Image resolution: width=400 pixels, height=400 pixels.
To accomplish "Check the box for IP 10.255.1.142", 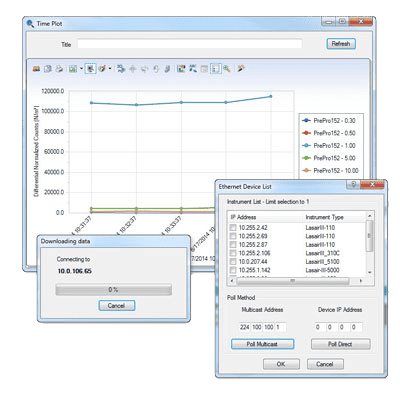I will tap(233, 270).
